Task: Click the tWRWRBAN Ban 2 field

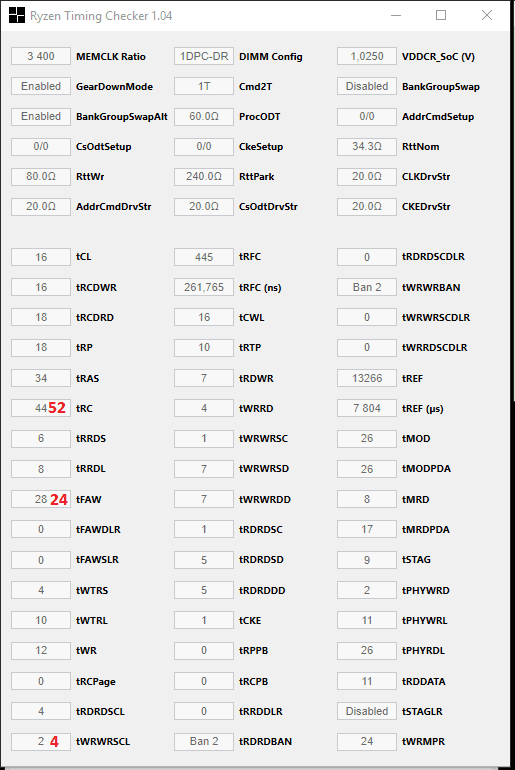Action: pos(367,287)
